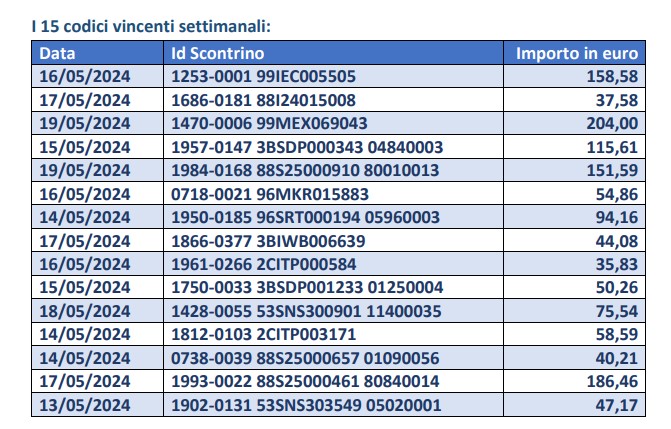Click receipt ID 1957-0147 3BSDP000343 04840003

(x=307, y=147)
